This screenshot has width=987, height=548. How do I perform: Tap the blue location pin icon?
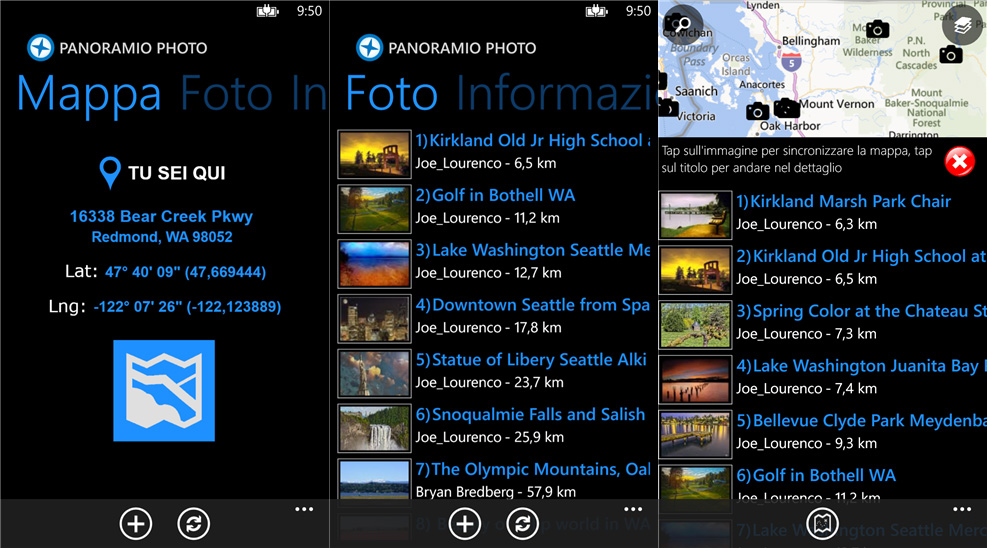tap(110, 173)
